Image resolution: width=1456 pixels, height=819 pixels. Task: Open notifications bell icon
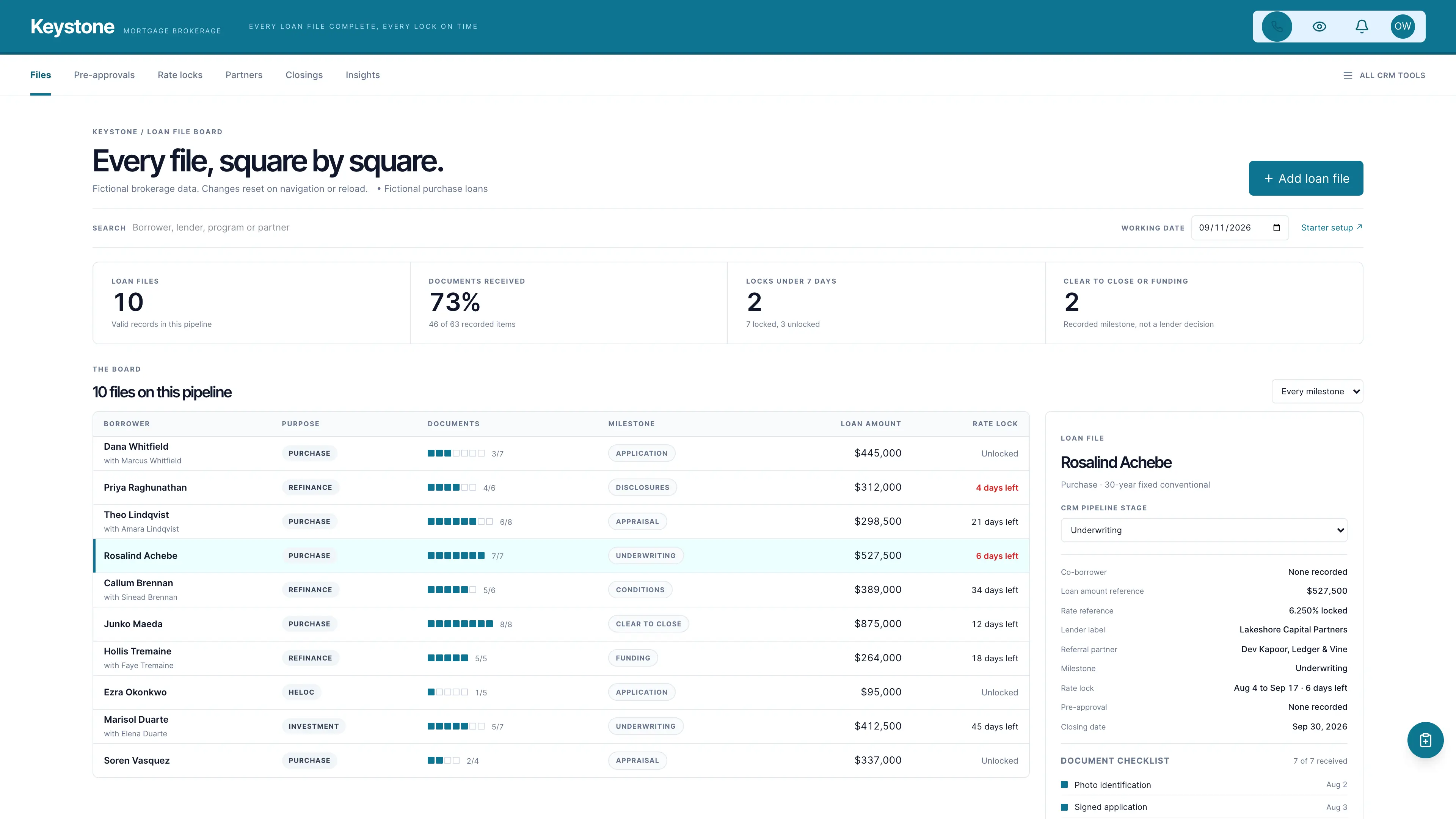click(1362, 27)
